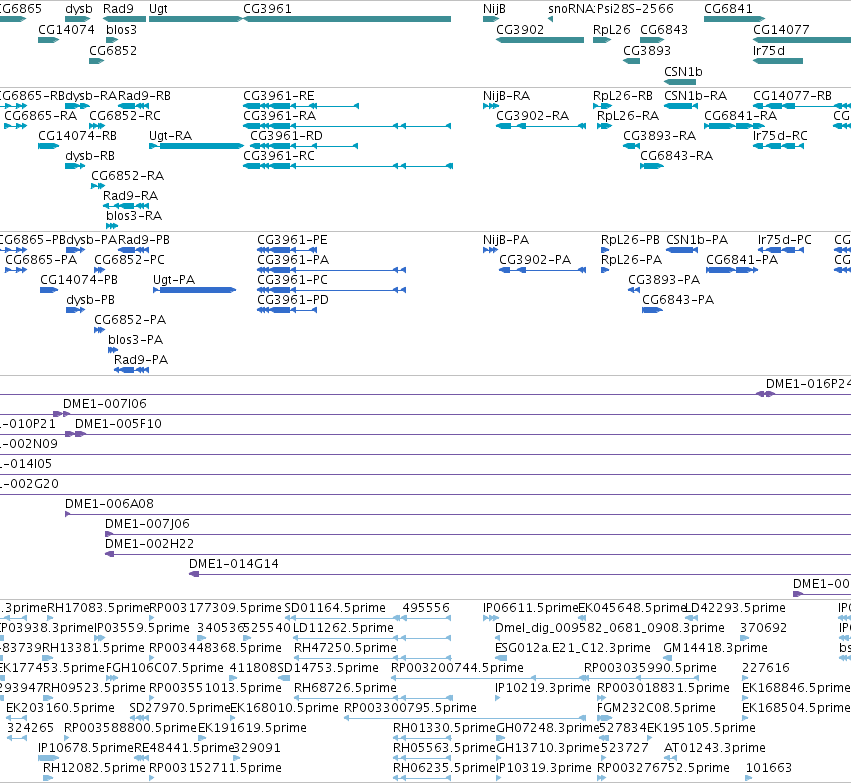This screenshot has height=783, width=851.
Task: Click the CG6841-RA transcript label
Action: 740,116
